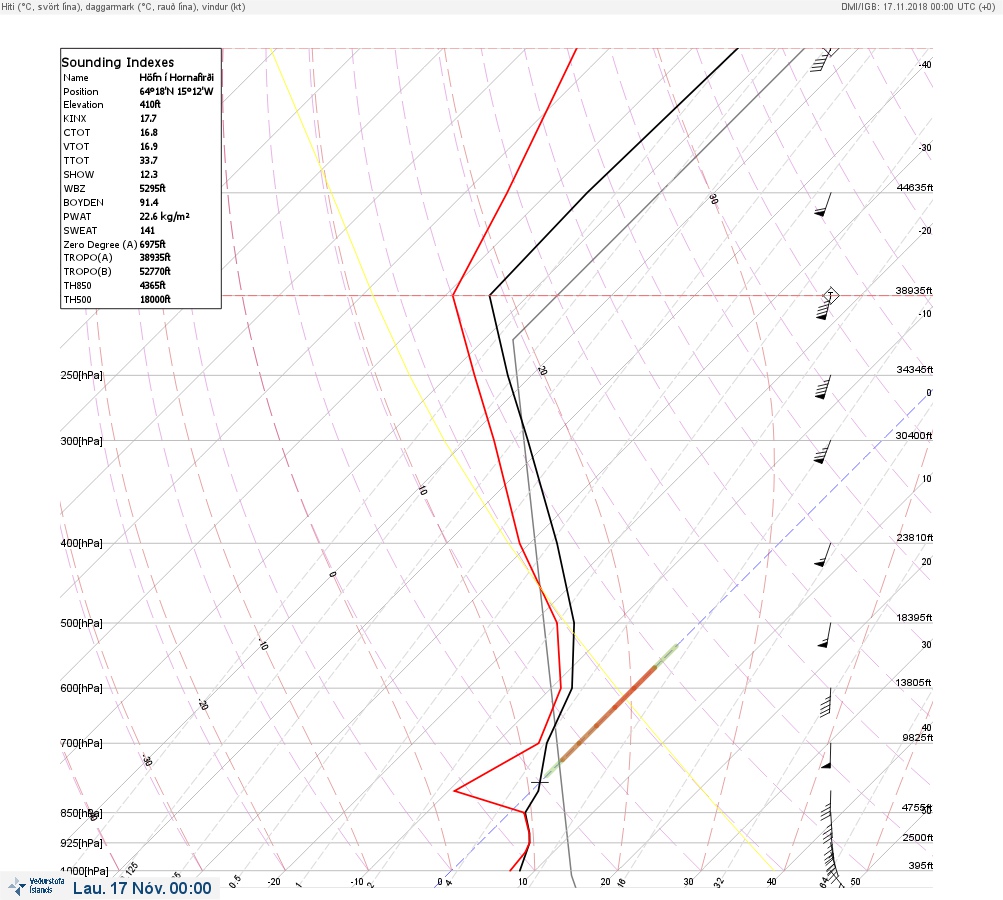Click the BOYDEN value 91.4
This screenshot has height=900, width=1003.
click(x=150, y=202)
